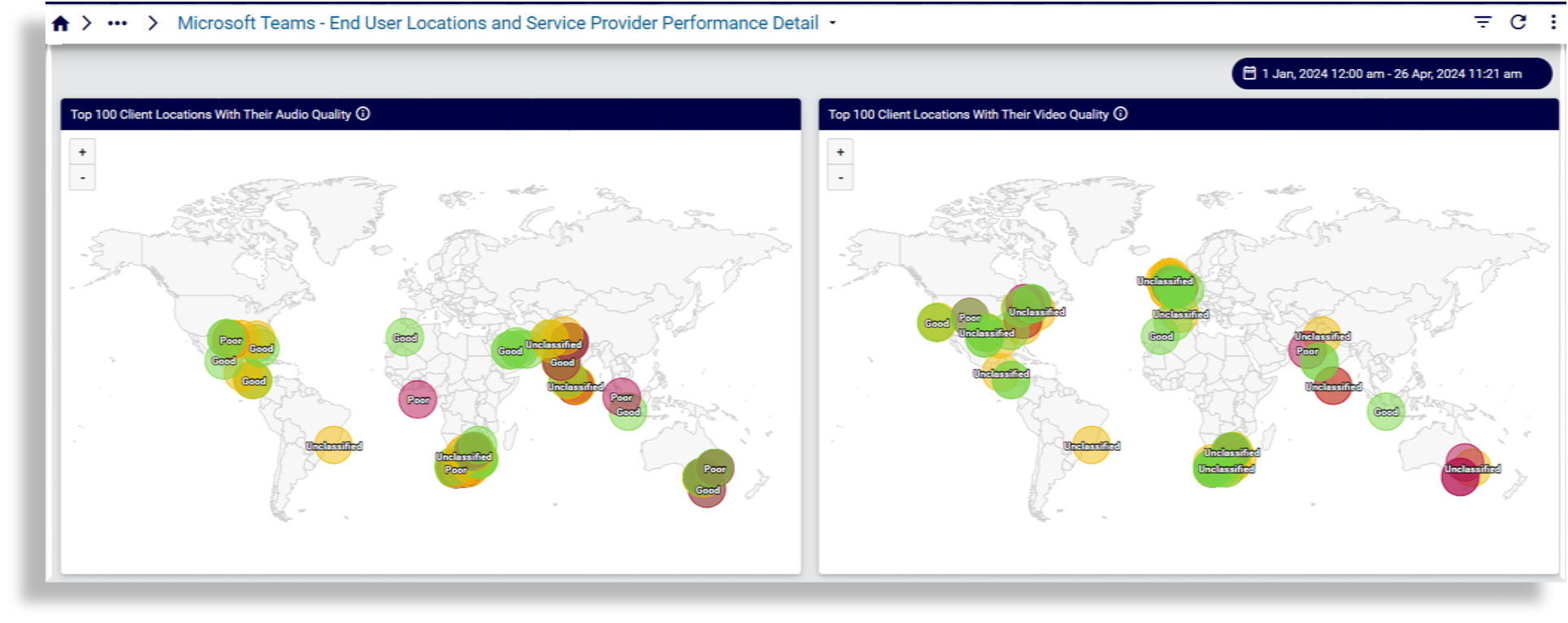Select the Poor bubble in Australia, audio map

pos(715,469)
